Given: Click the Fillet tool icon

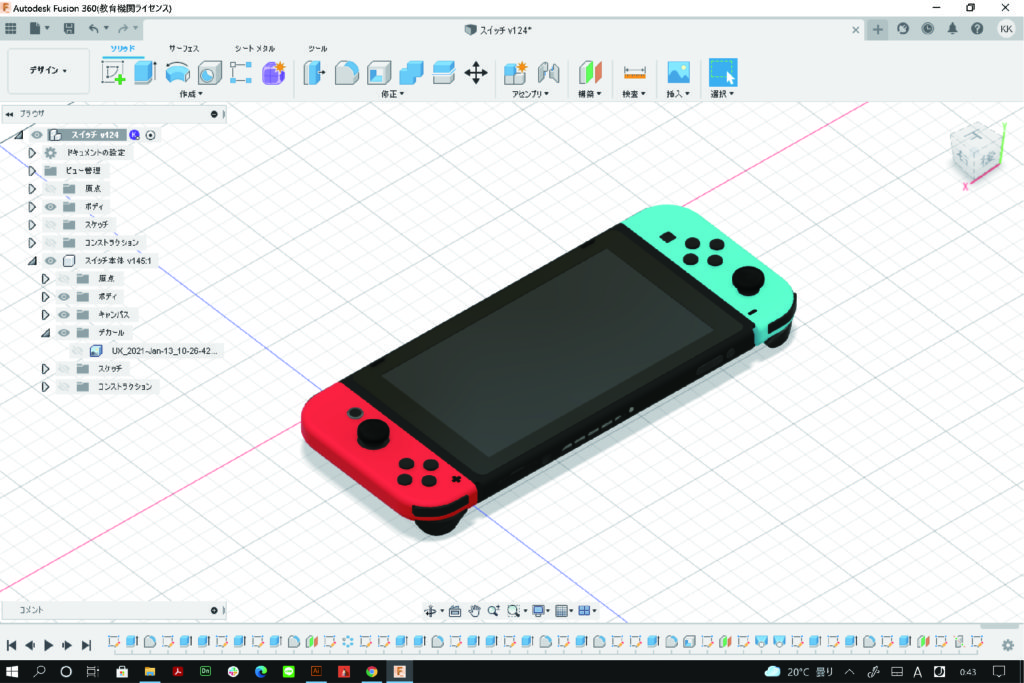Looking at the screenshot, I should (346, 72).
